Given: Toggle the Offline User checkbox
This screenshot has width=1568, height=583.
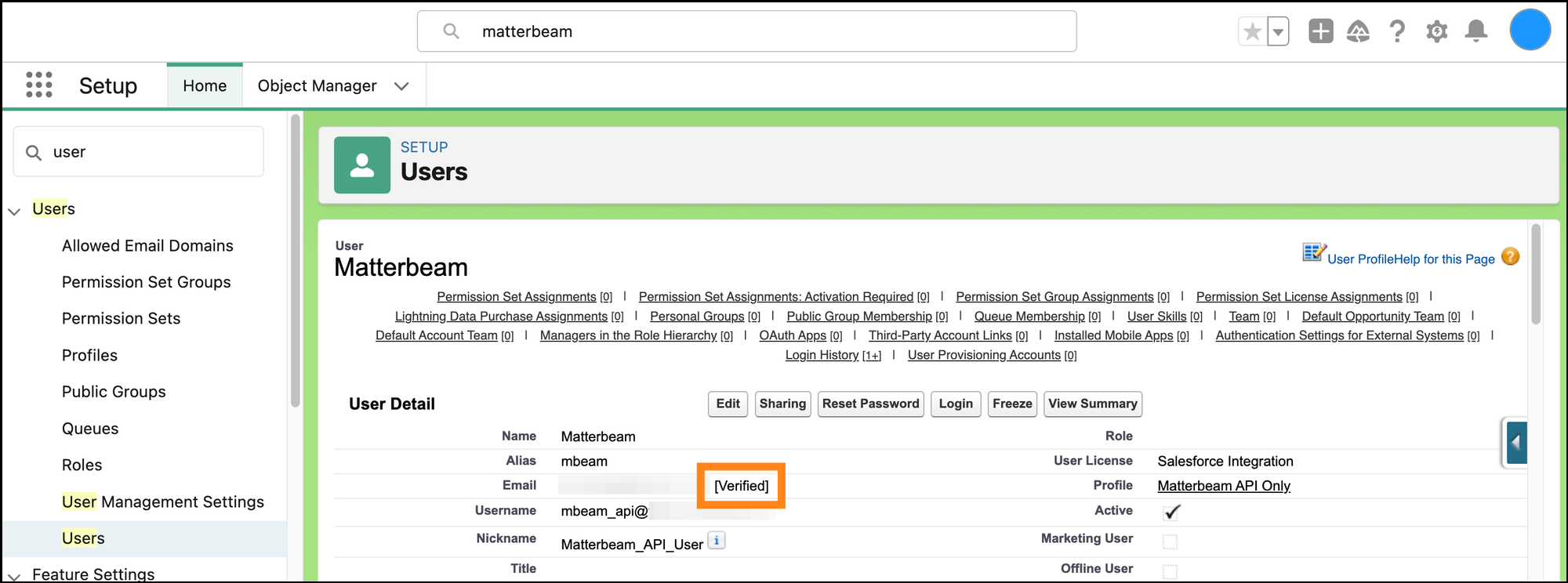Looking at the screenshot, I should pyautogui.click(x=1170, y=571).
